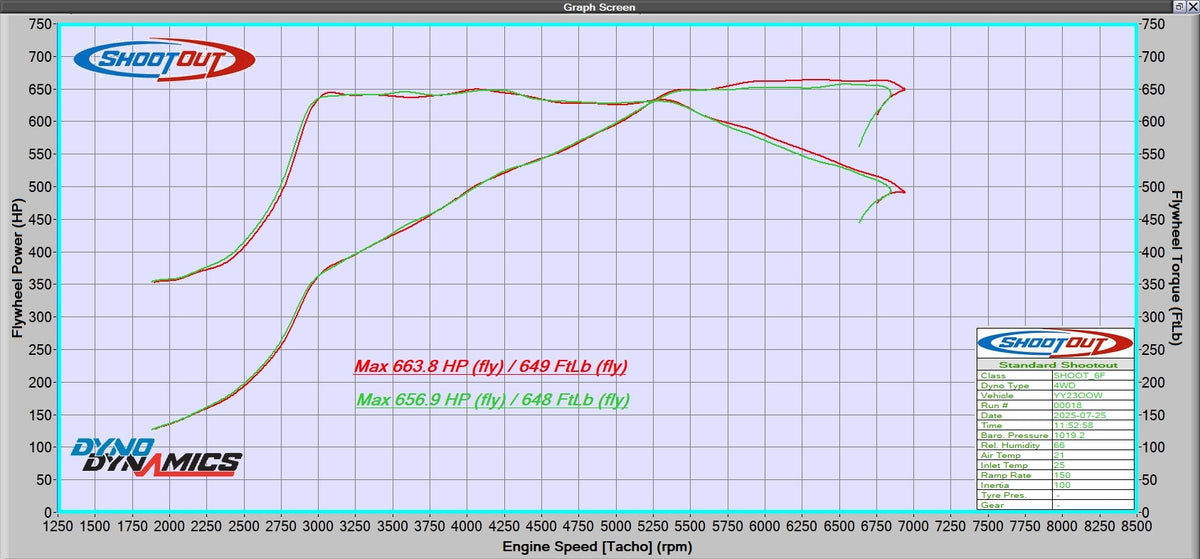Select the green Max 656.9 HP label
The width and height of the screenshot is (1200, 559).
click(493, 400)
